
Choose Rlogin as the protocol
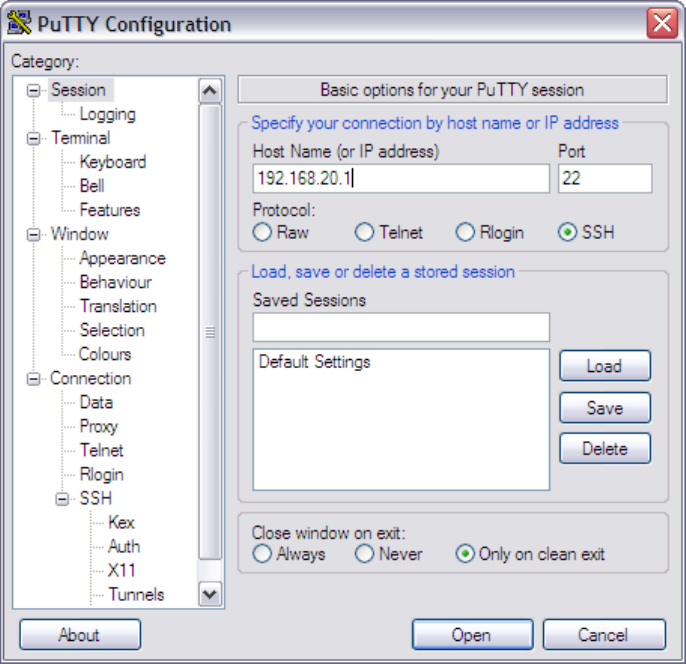pyautogui.click(x=465, y=232)
